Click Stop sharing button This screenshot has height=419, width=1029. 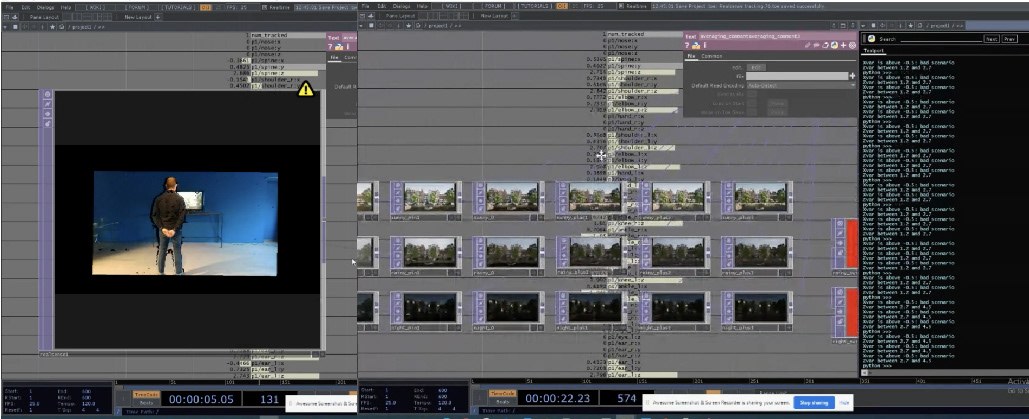point(814,403)
